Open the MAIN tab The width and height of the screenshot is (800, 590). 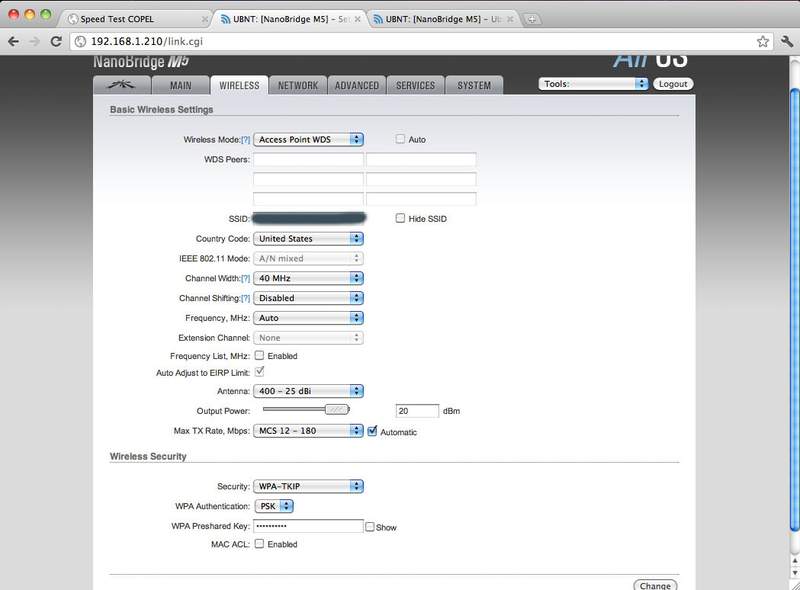click(181, 85)
